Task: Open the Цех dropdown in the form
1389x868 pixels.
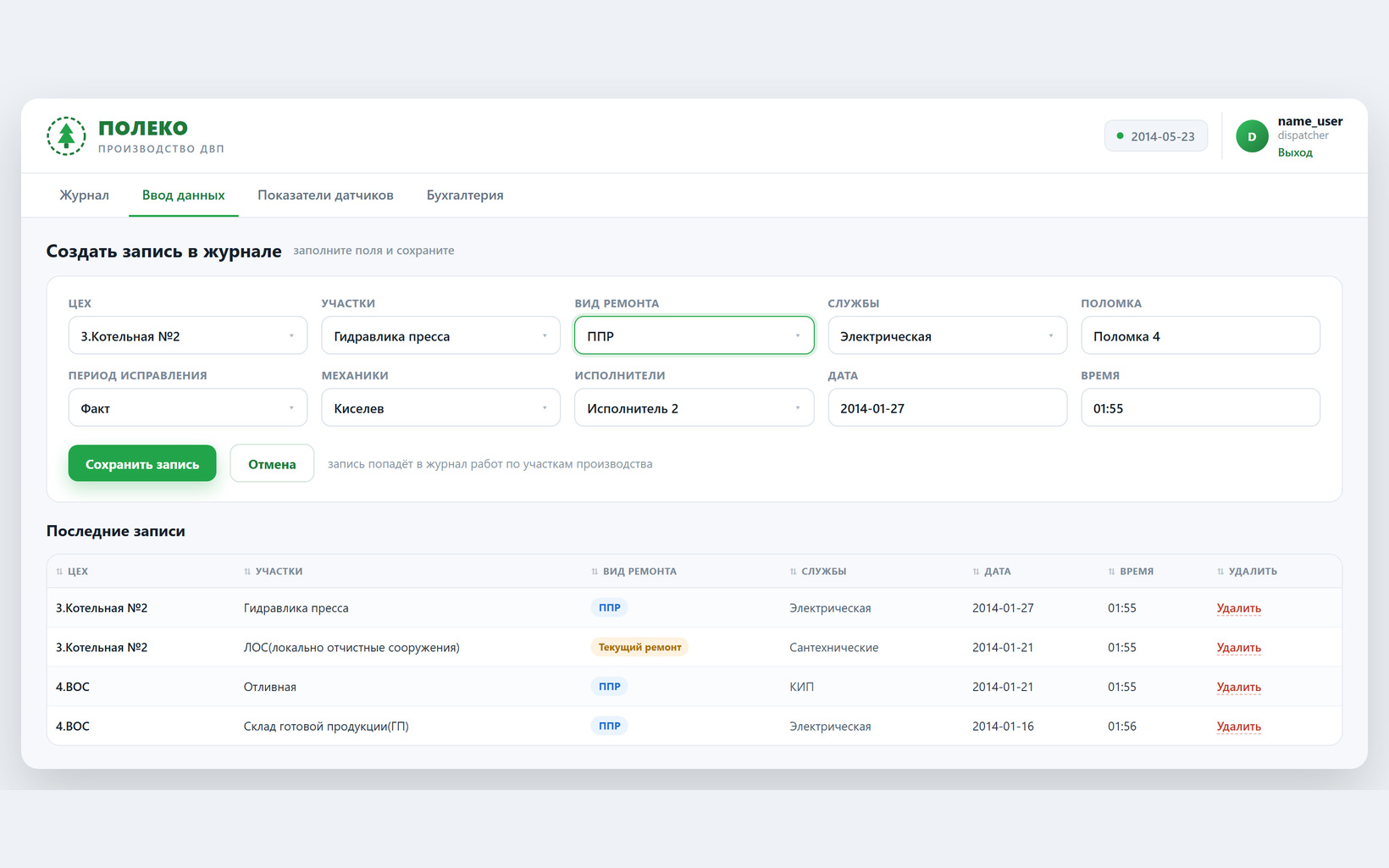Action: [x=187, y=336]
